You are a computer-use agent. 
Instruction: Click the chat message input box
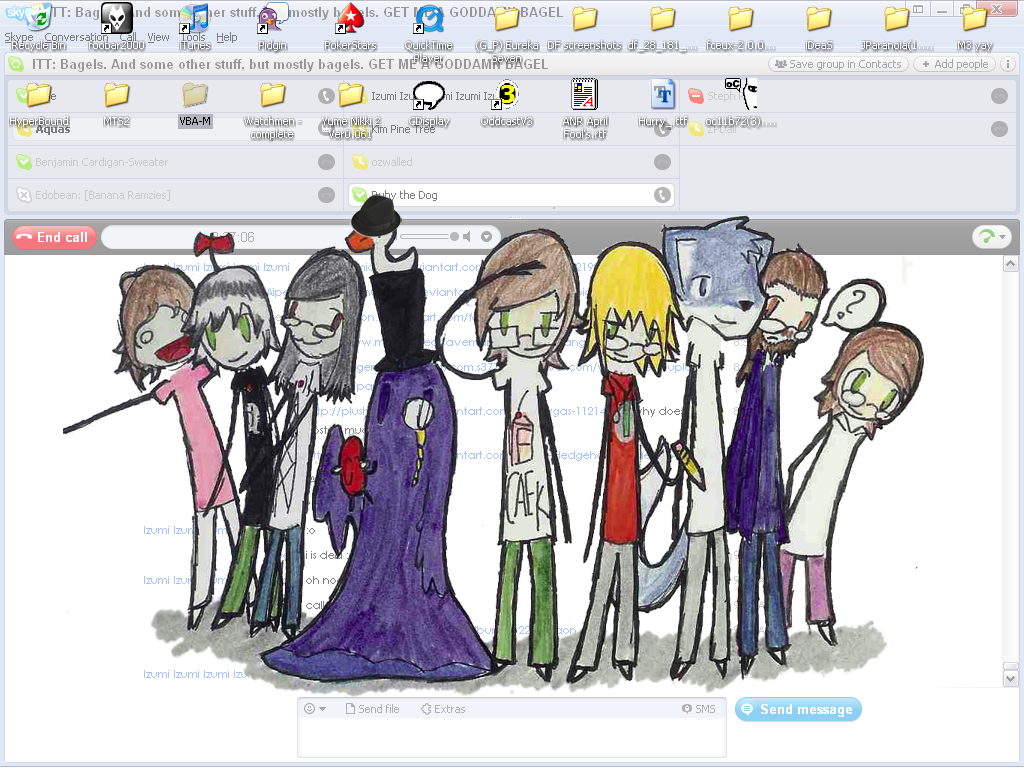point(512,738)
